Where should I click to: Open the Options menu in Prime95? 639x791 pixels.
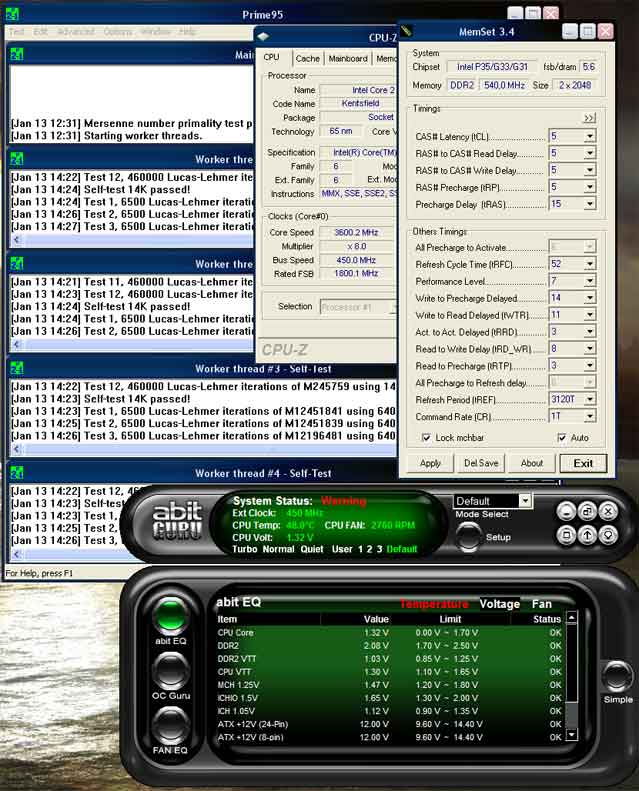(x=118, y=32)
